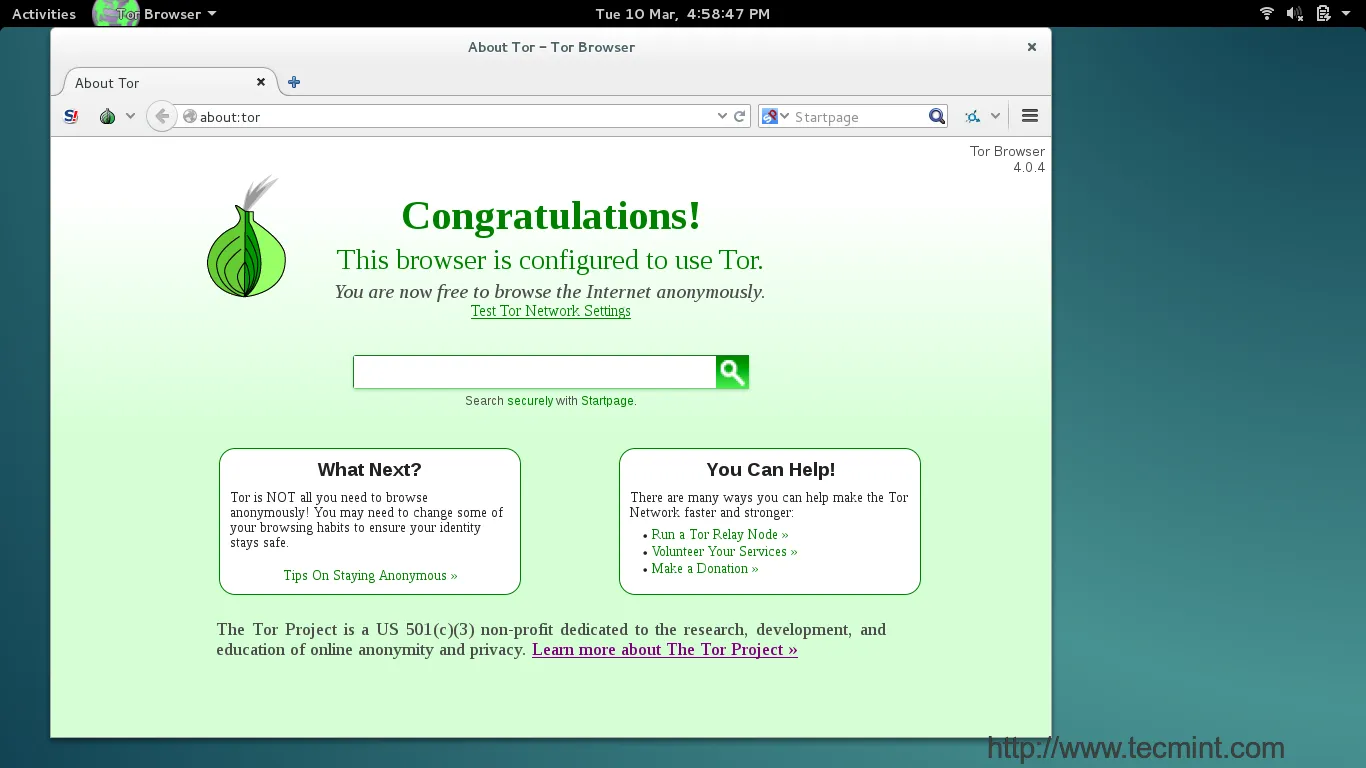The width and height of the screenshot is (1366, 768).
Task: Open Tips On Staying Anonymous link
Action: click(370, 575)
